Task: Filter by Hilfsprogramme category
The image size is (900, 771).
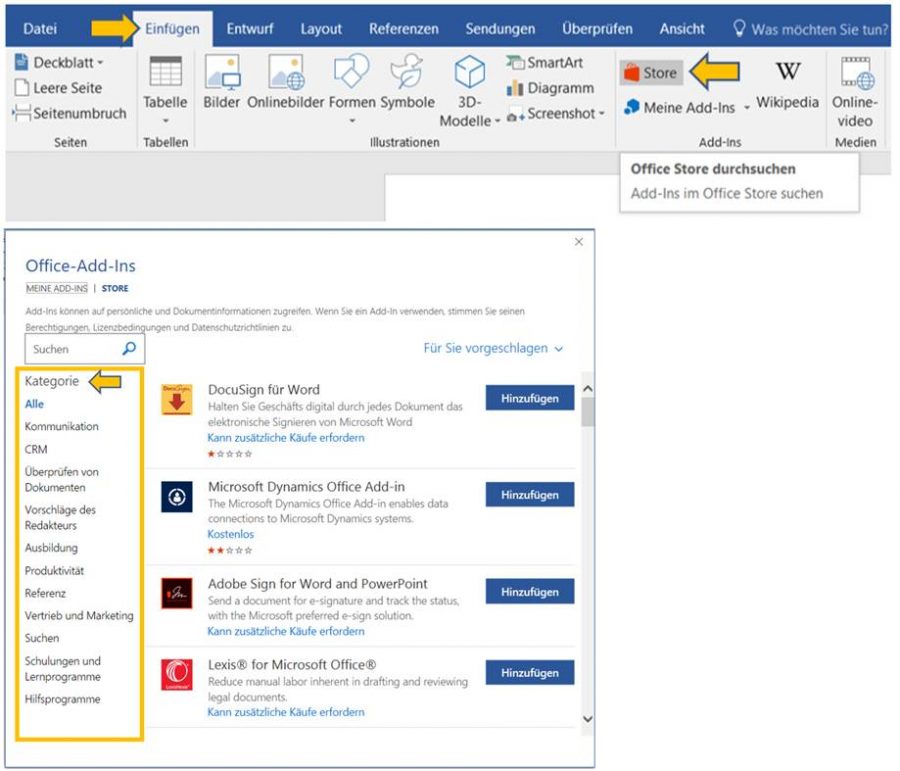Action: pos(63,699)
